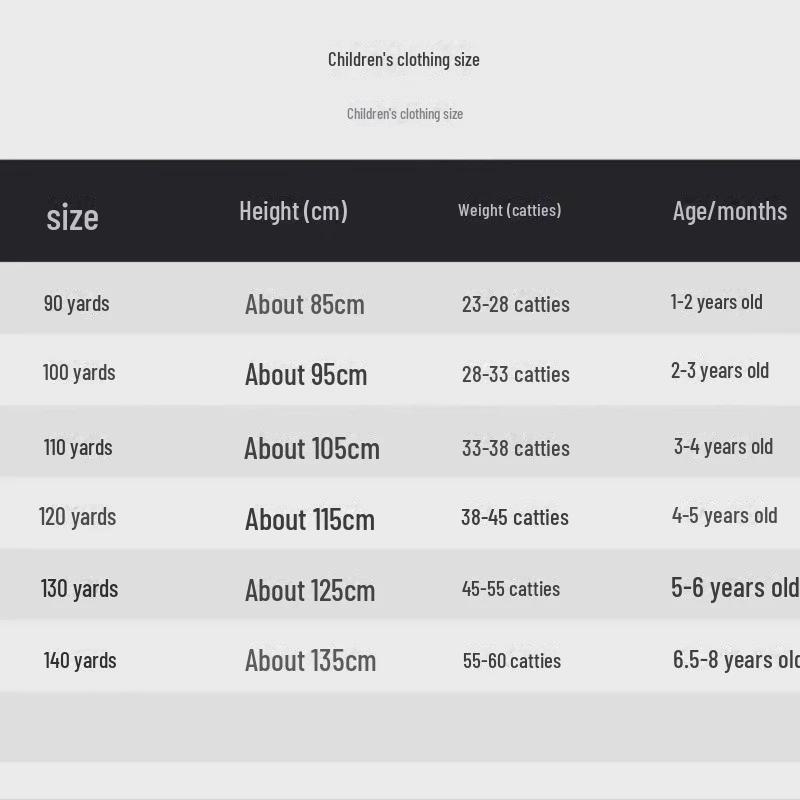This screenshot has width=800, height=800.
Task: Select the '5-6 years old' age cell
Action: [x=734, y=588]
